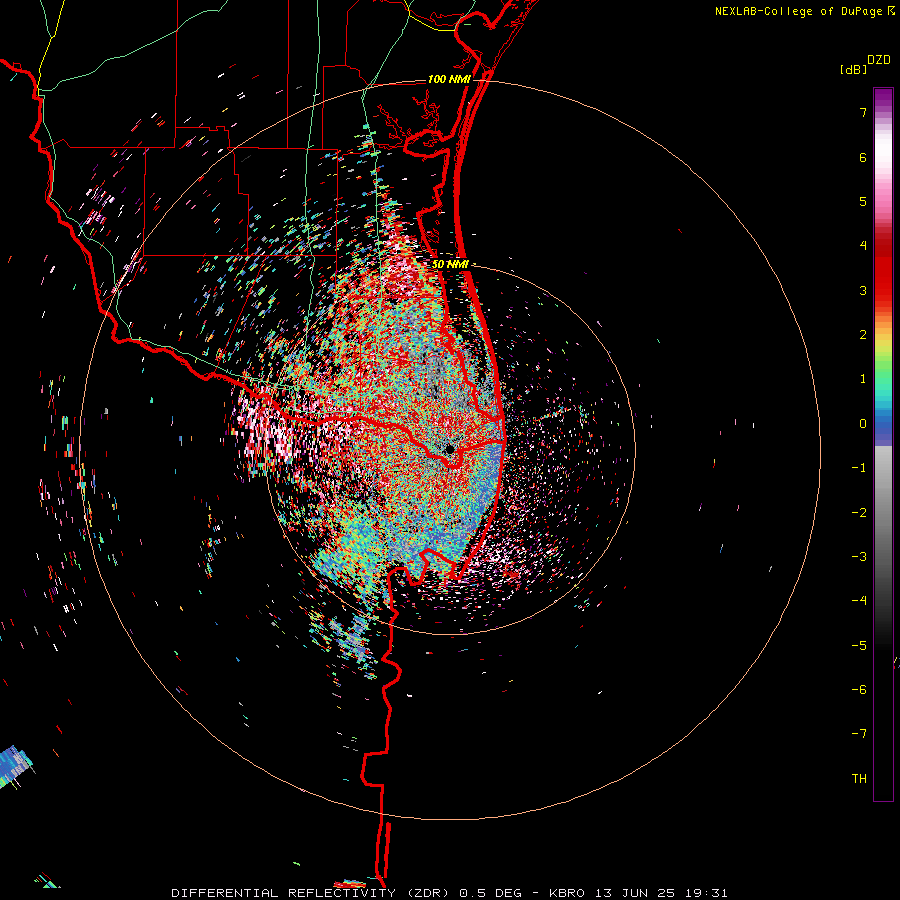Click the TH threshold label on the scale
The height and width of the screenshot is (900, 900).
coord(859,779)
